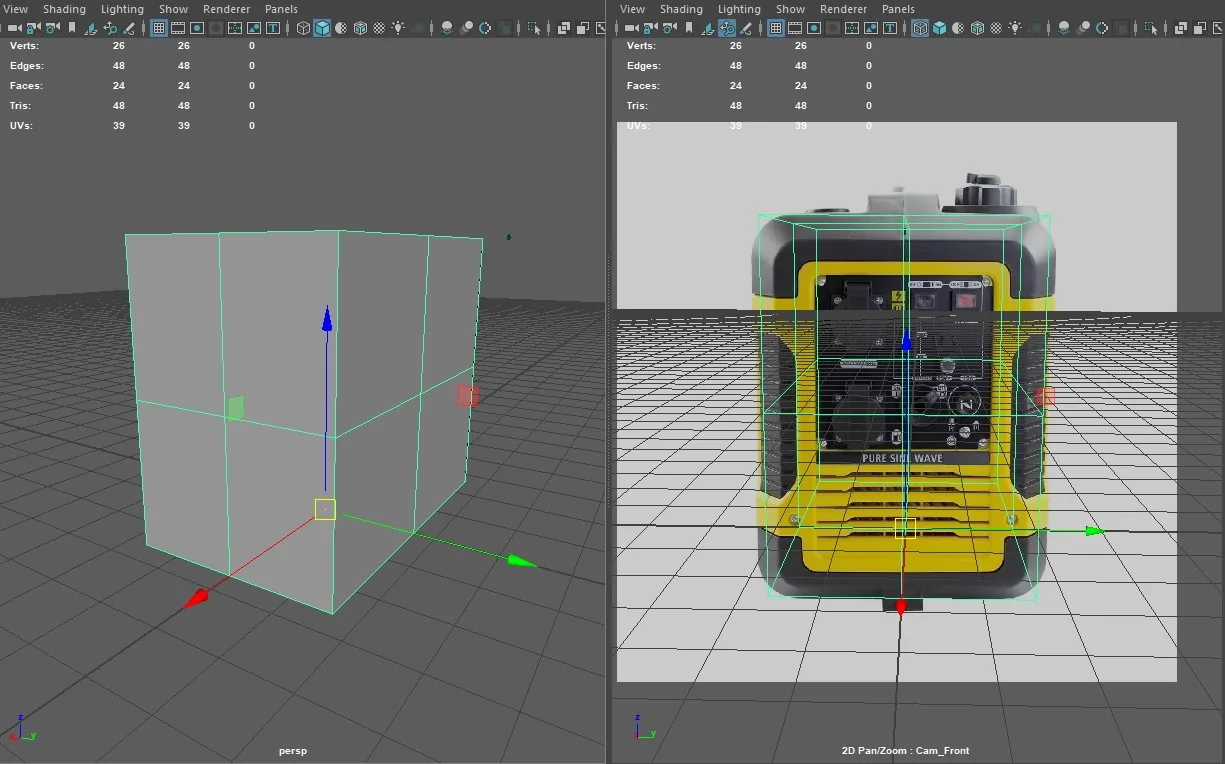This screenshot has width=1225, height=764.
Task: Toggle Resolution Gate in persp panel toolbar
Action: (x=198, y=29)
